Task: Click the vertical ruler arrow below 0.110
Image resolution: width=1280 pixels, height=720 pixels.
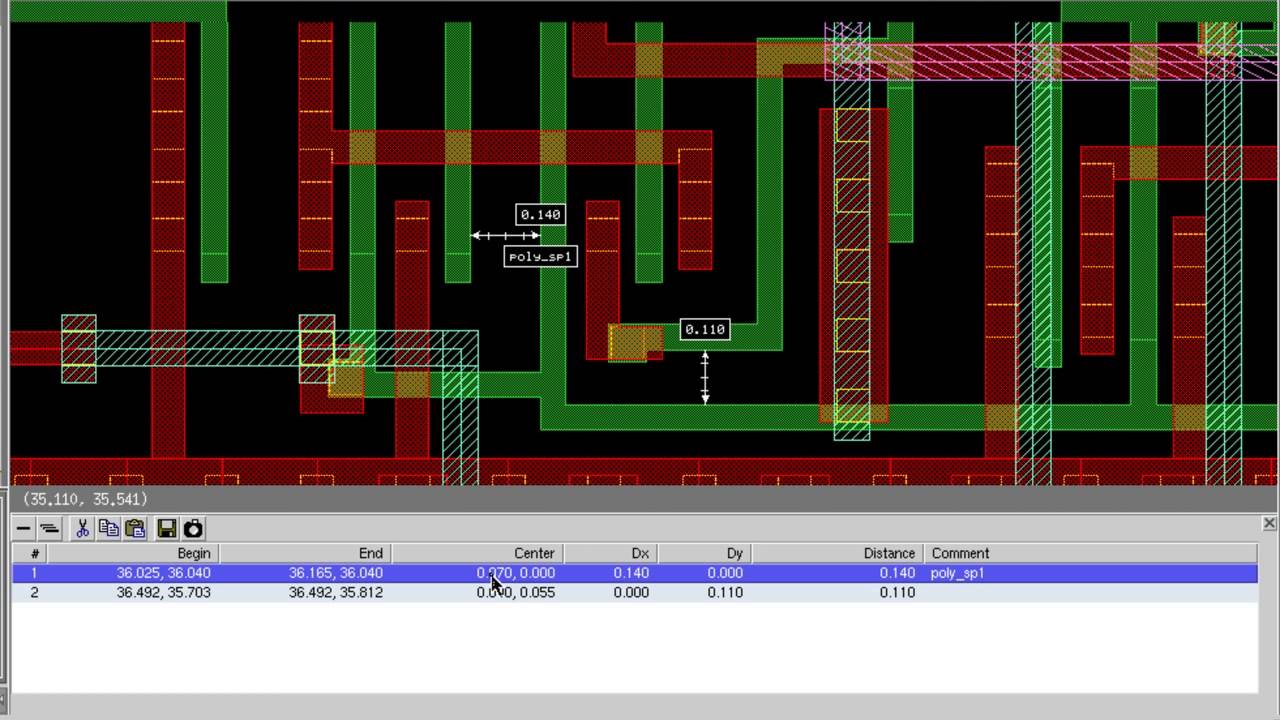Action: [705, 377]
